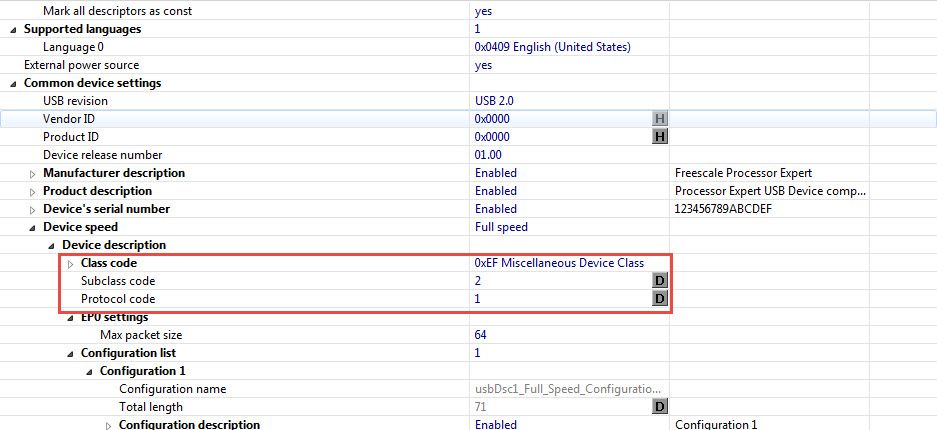This screenshot has height=430, width=937.
Task: Select the Max packet size property
Action: [x=141, y=334]
